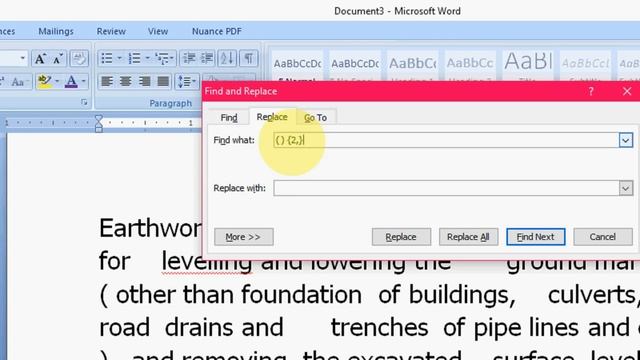Decrease paragraph indent
Screen dimensions: 640x360
pyautogui.click(x=189, y=58)
